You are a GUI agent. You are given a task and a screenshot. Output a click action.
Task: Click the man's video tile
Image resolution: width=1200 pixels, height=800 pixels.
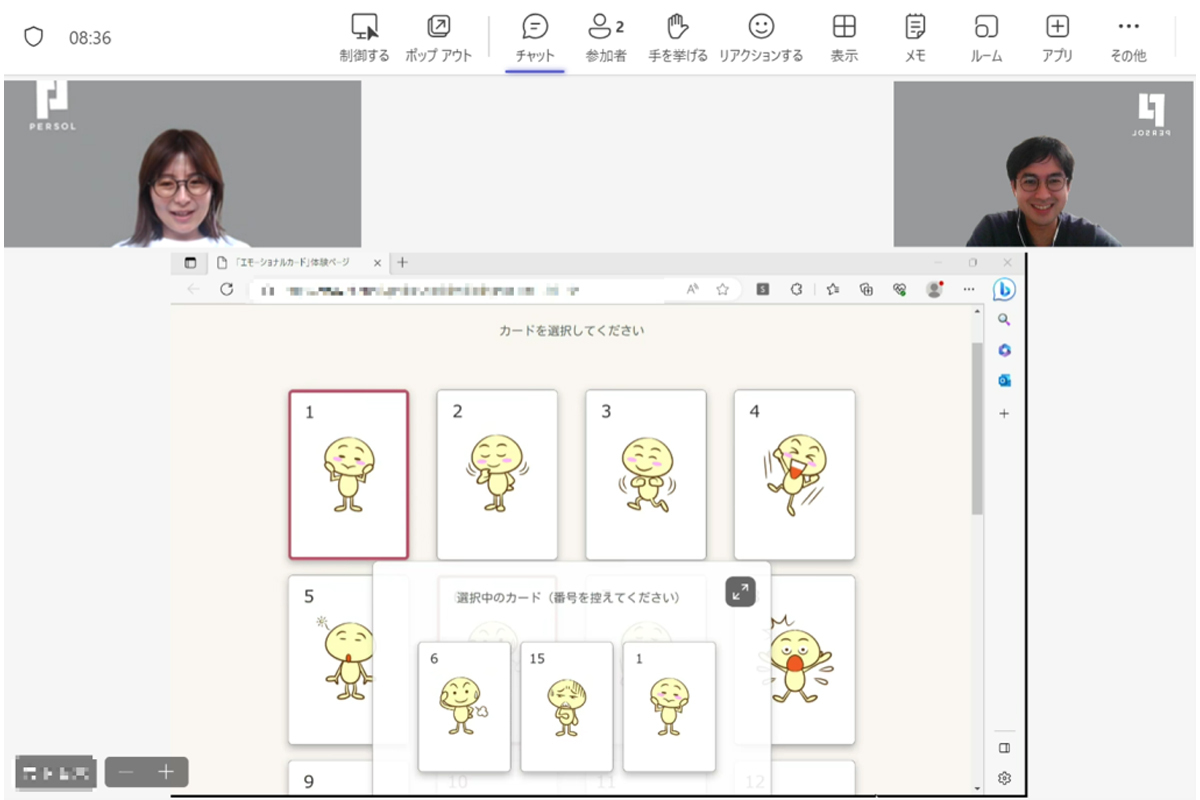pos(1042,164)
